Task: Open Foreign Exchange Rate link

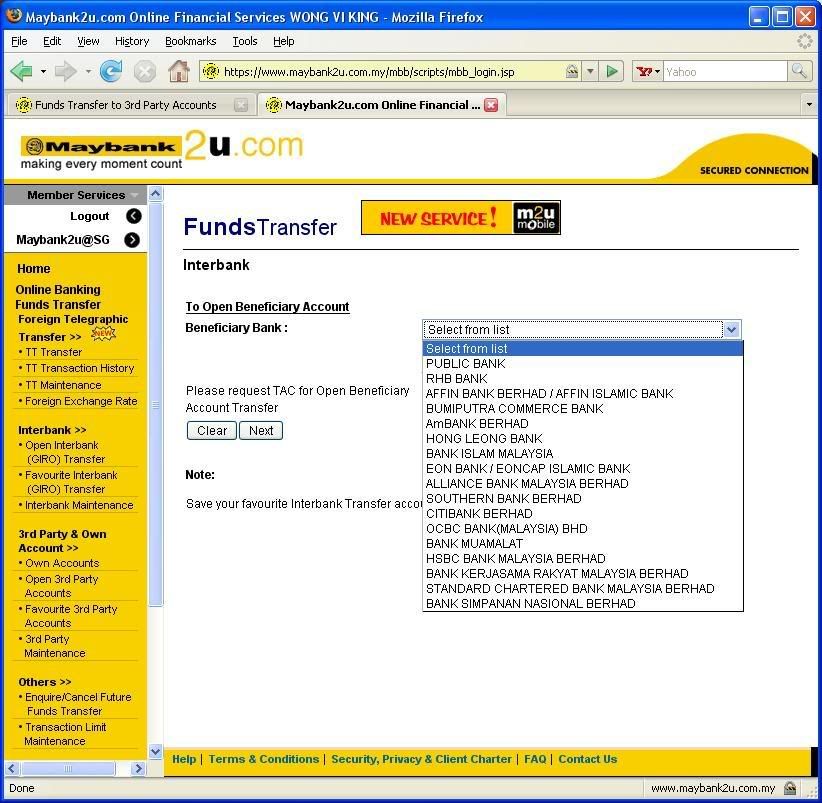Action: 81,402
